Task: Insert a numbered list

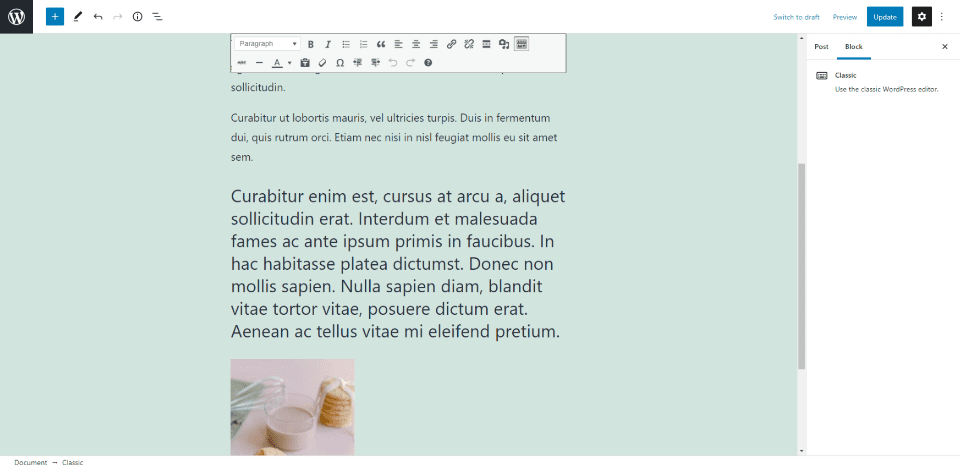Action: [364, 44]
